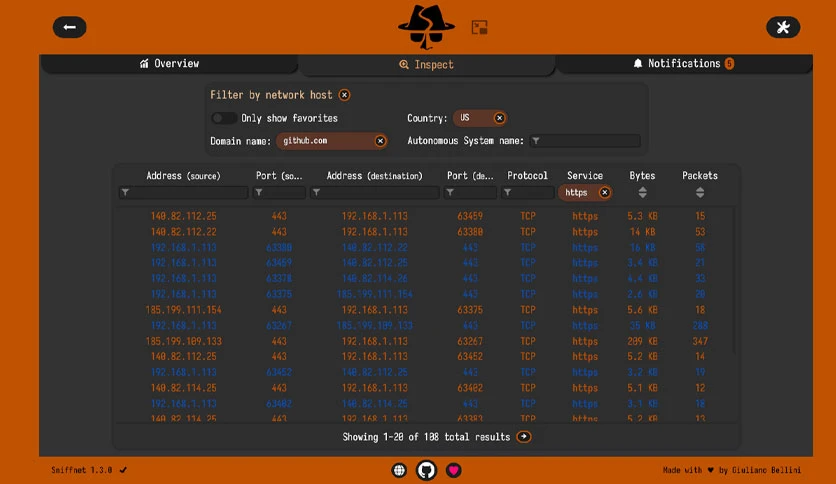Click the Protocol column header
Image resolution: width=836 pixels, height=484 pixels.
click(527, 175)
